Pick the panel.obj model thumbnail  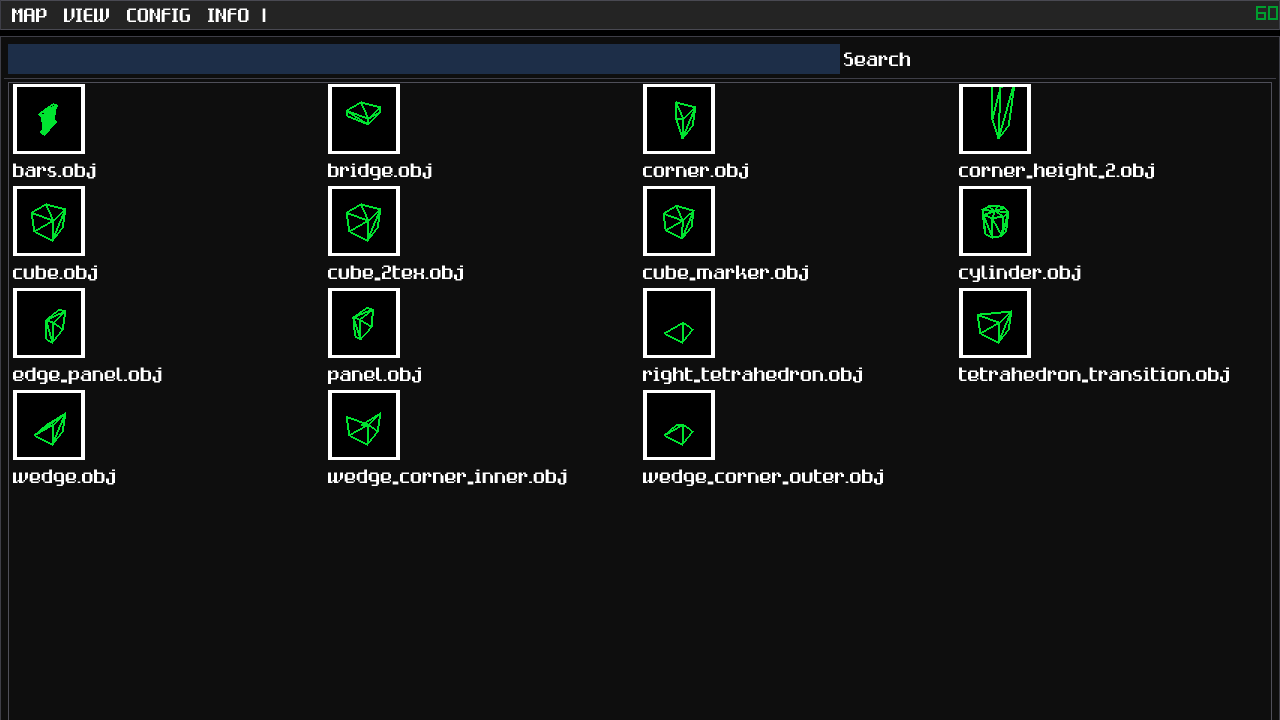364,323
